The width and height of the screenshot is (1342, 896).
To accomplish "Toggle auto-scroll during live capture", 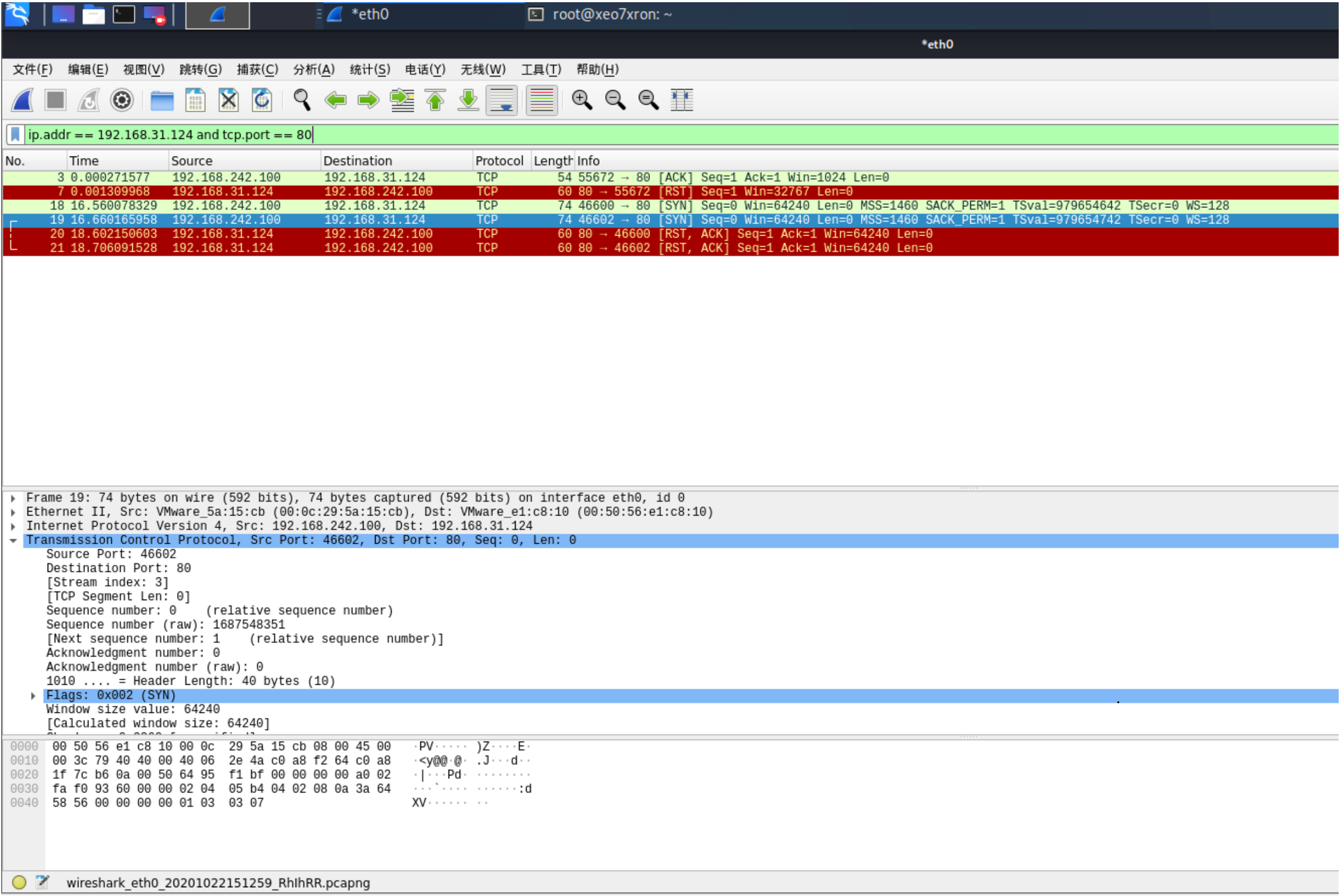I will (x=502, y=101).
